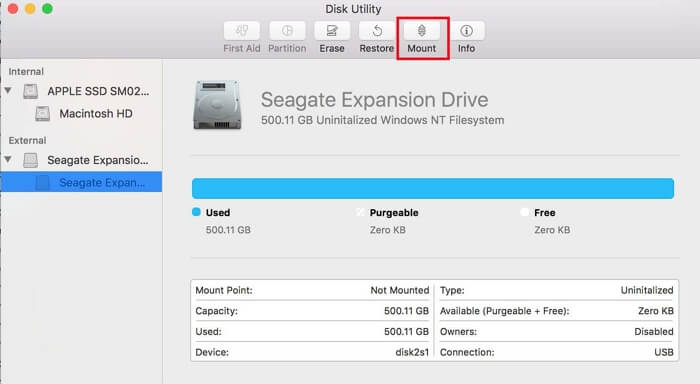Click the Mount Point row

coord(312,290)
